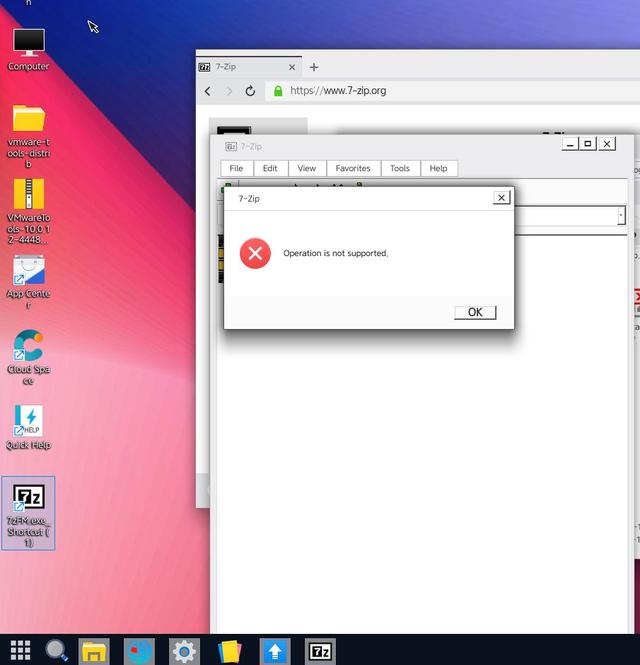Close the 'Operation is not supported' dialog
640x665 pixels.
coord(501,198)
